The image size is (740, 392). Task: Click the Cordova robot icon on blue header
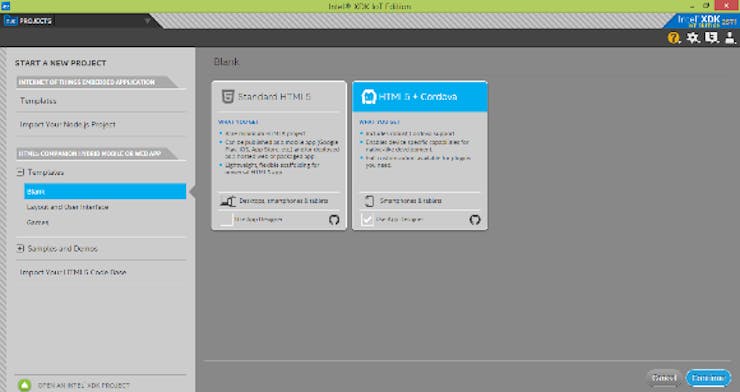(368, 97)
